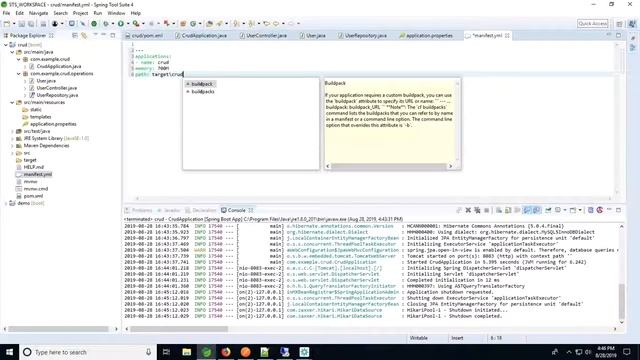Open the Project menu
The height and width of the screenshot is (360, 640).
[x=80, y=13]
